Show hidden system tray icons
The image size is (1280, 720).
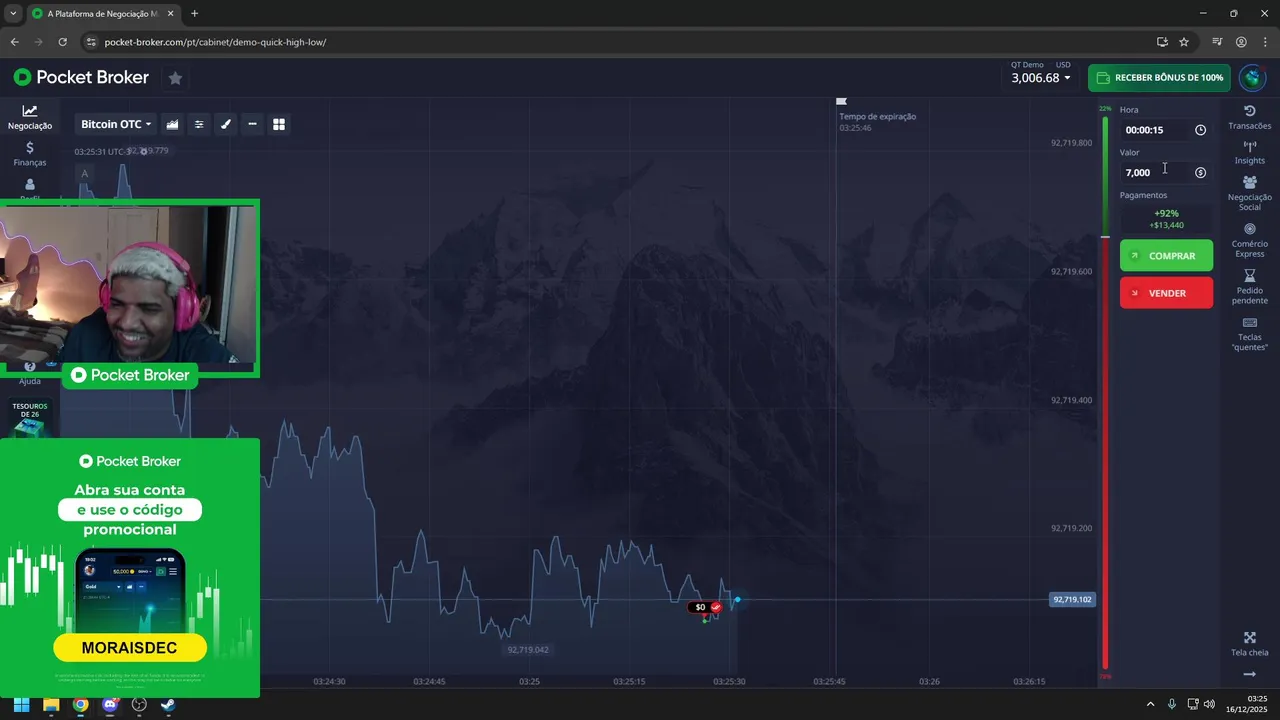[x=1150, y=704]
